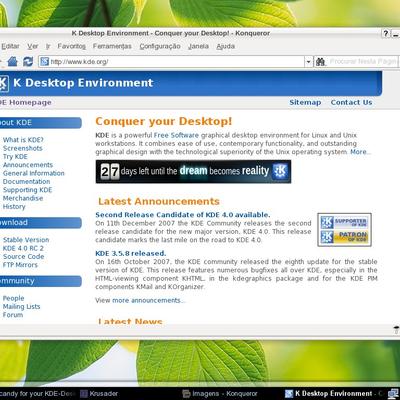
Task: Open the KDE 4.0 RC 2 link
Action: coord(23,248)
